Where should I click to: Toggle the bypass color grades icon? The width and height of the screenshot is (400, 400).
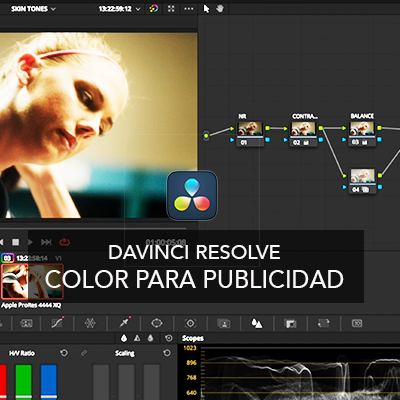154,9
